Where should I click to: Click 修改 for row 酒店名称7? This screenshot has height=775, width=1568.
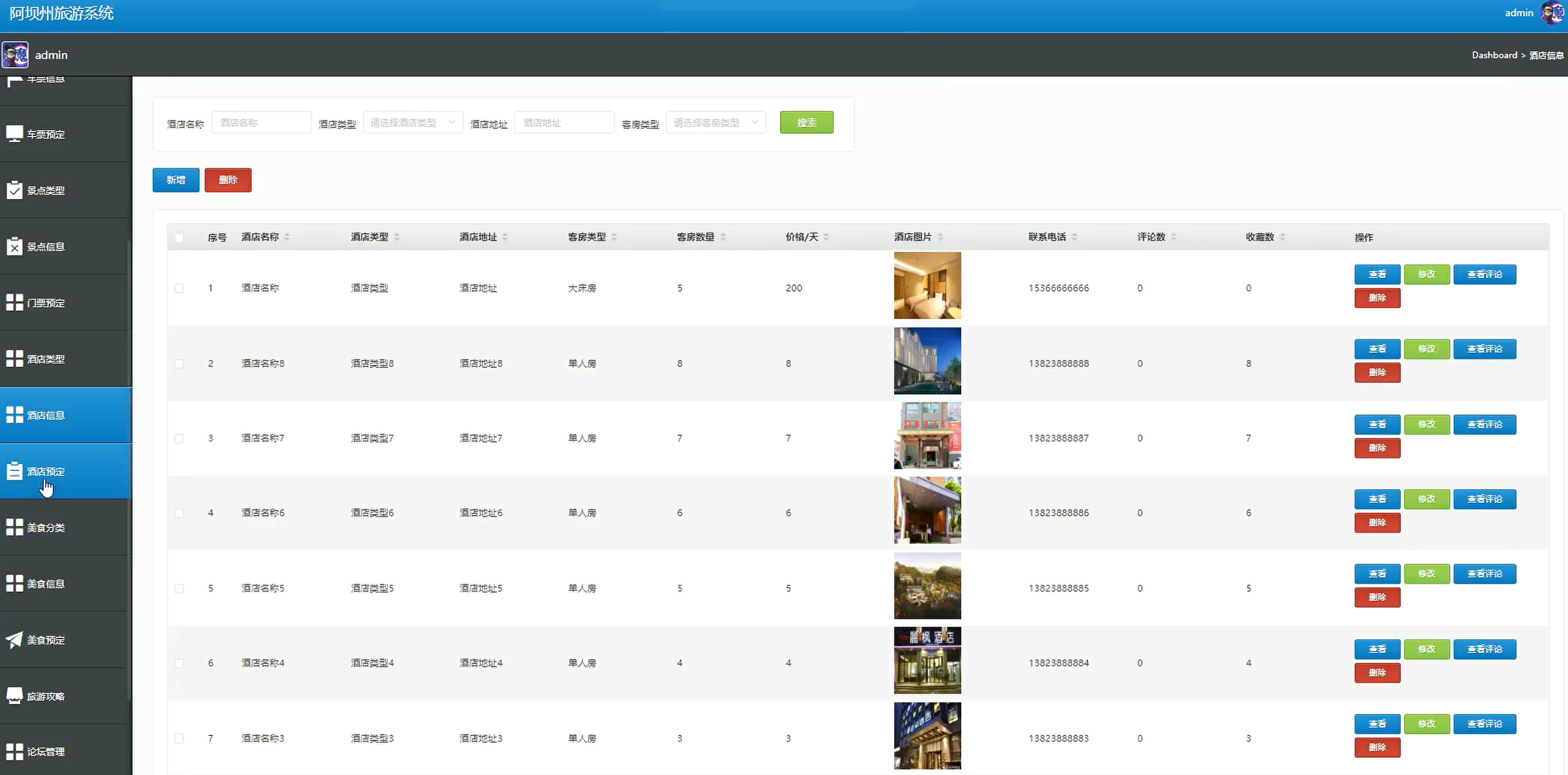pos(1427,424)
